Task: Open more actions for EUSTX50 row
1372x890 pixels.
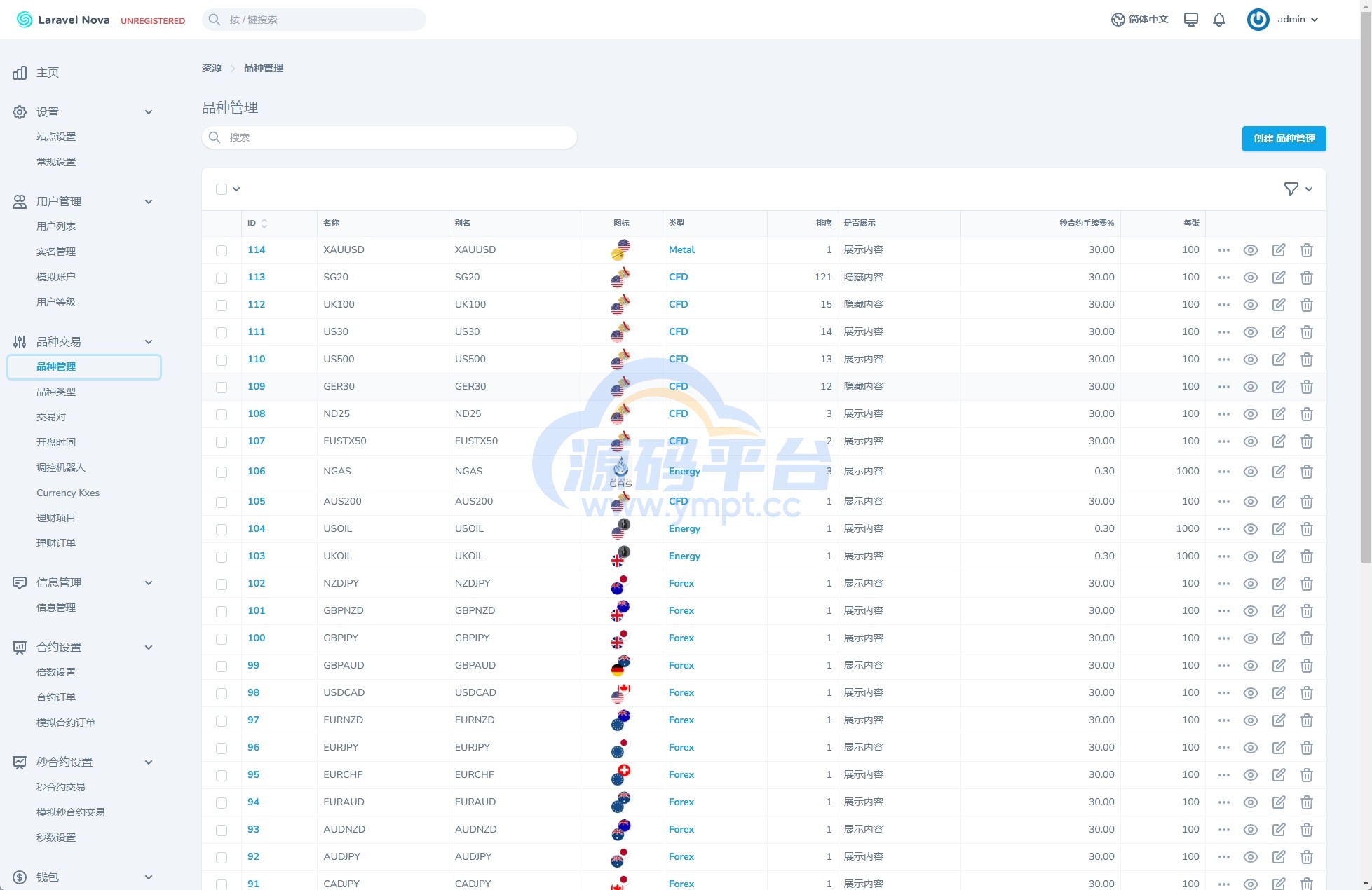Action: [1224, 441]
